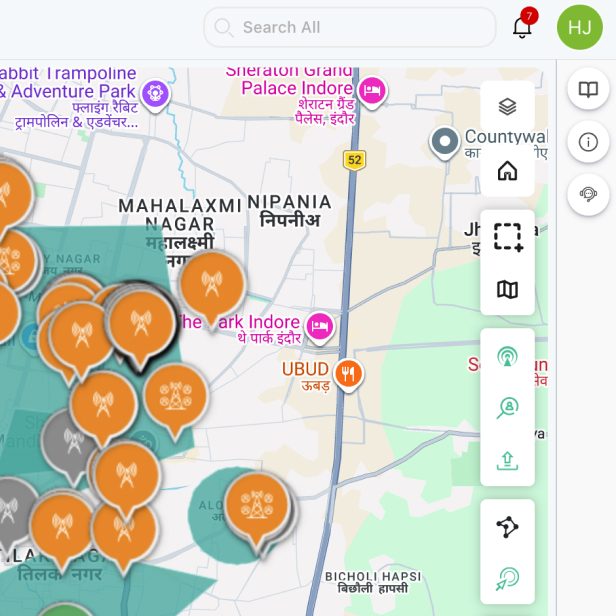Click the Search All input field
The width and height of the screenshot is (616, 616).
click(349, 27)
